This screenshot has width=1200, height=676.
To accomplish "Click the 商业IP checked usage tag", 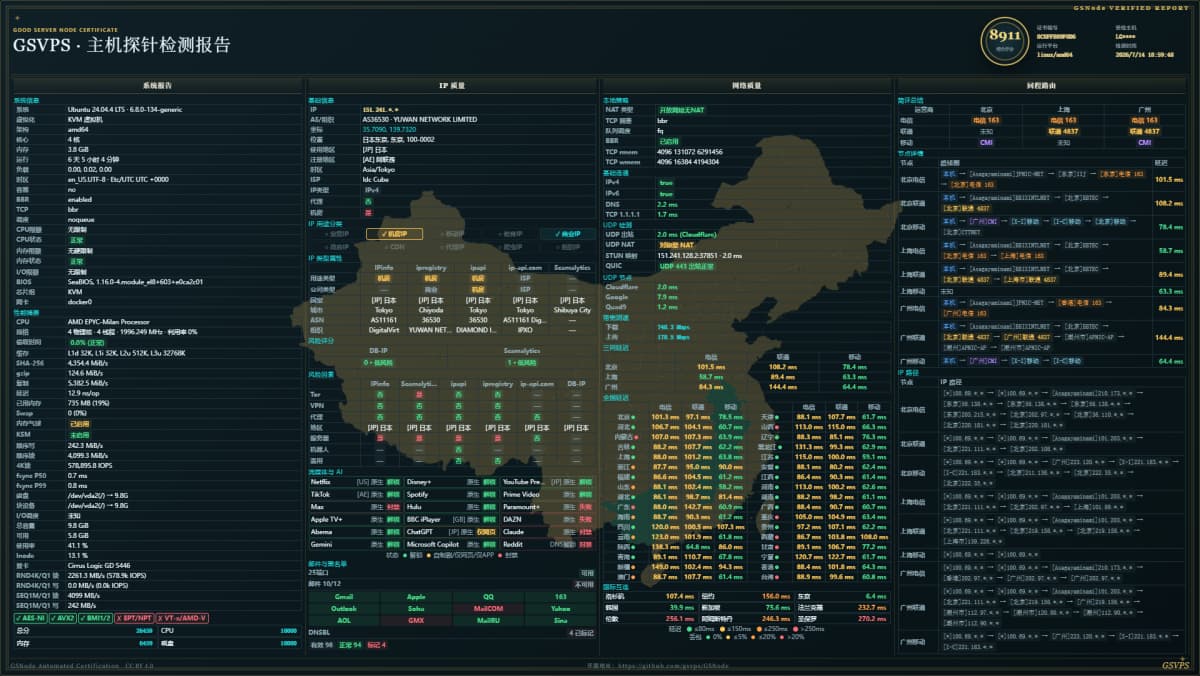I will pyautogui.click(x=568, y=234).
